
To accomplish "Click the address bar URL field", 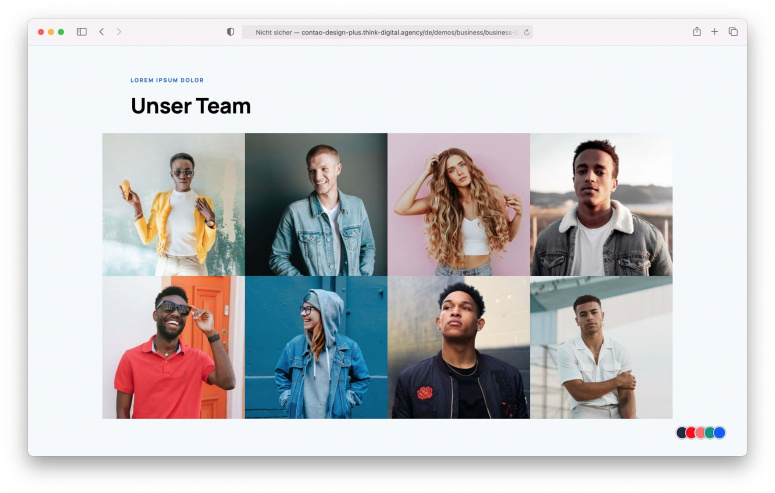I will (x=385, y=32).
